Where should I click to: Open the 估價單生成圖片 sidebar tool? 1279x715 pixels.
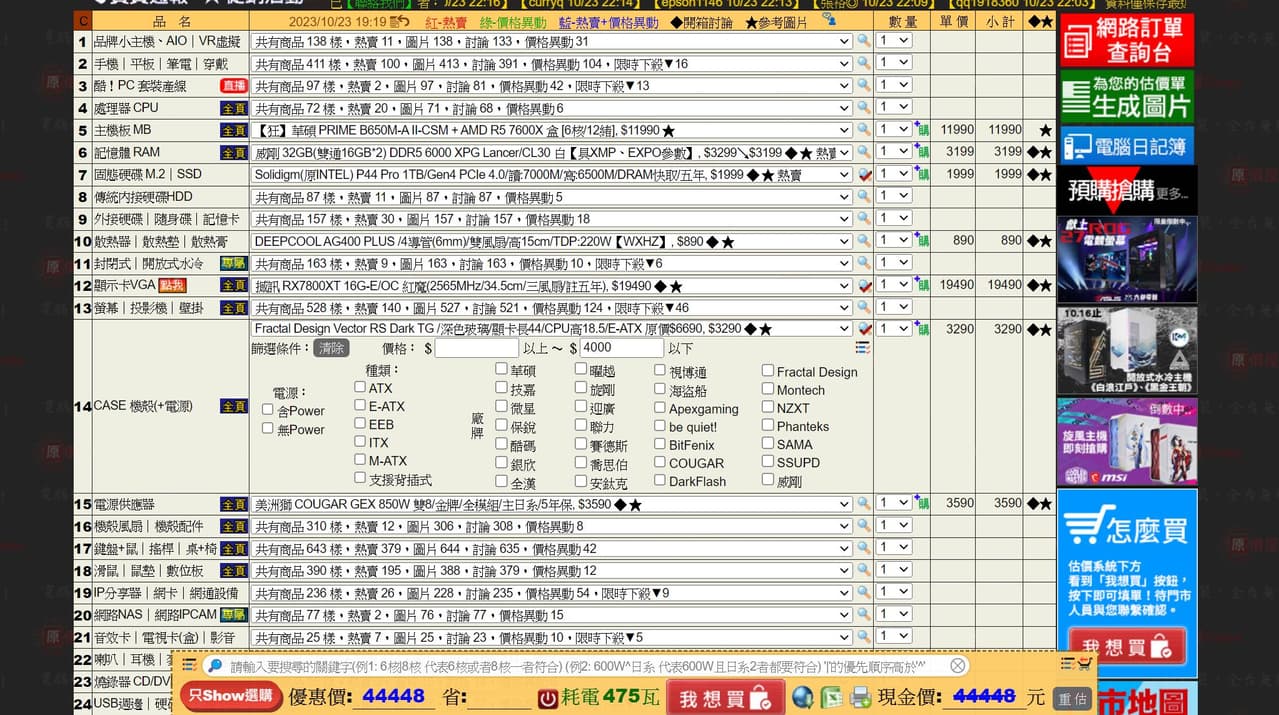click(x=1126, y=96)
